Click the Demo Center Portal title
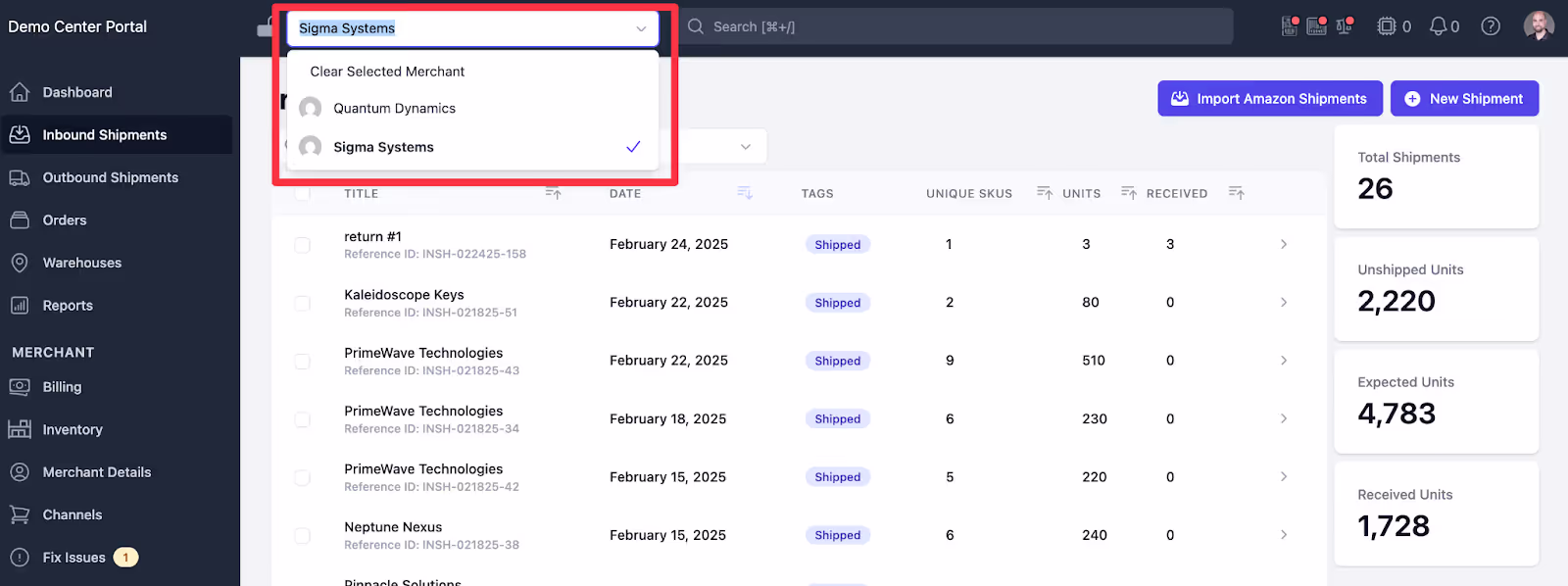 click(77, 26)
